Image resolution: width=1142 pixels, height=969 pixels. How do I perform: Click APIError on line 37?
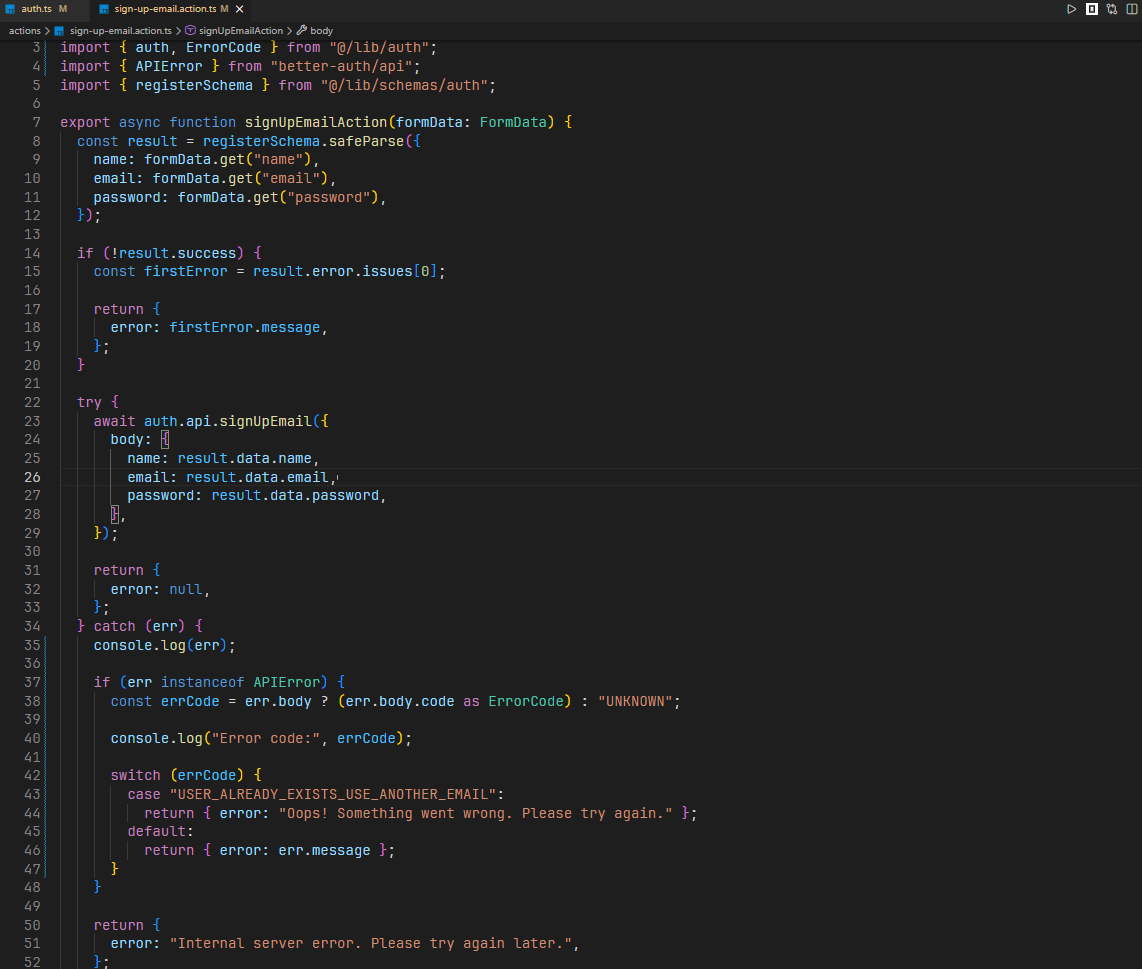tap(286, 683)
